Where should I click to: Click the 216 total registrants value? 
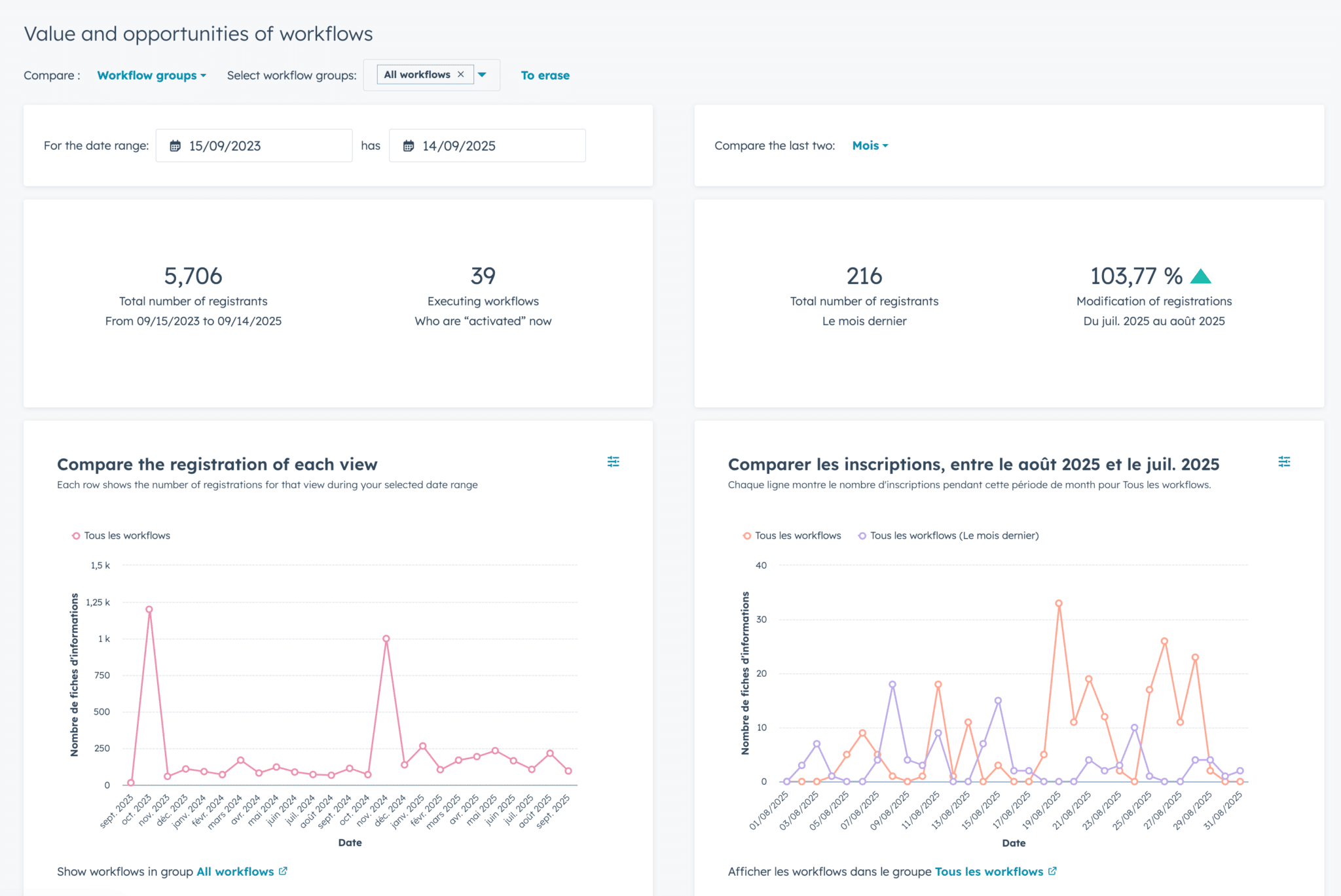point(864,276)
